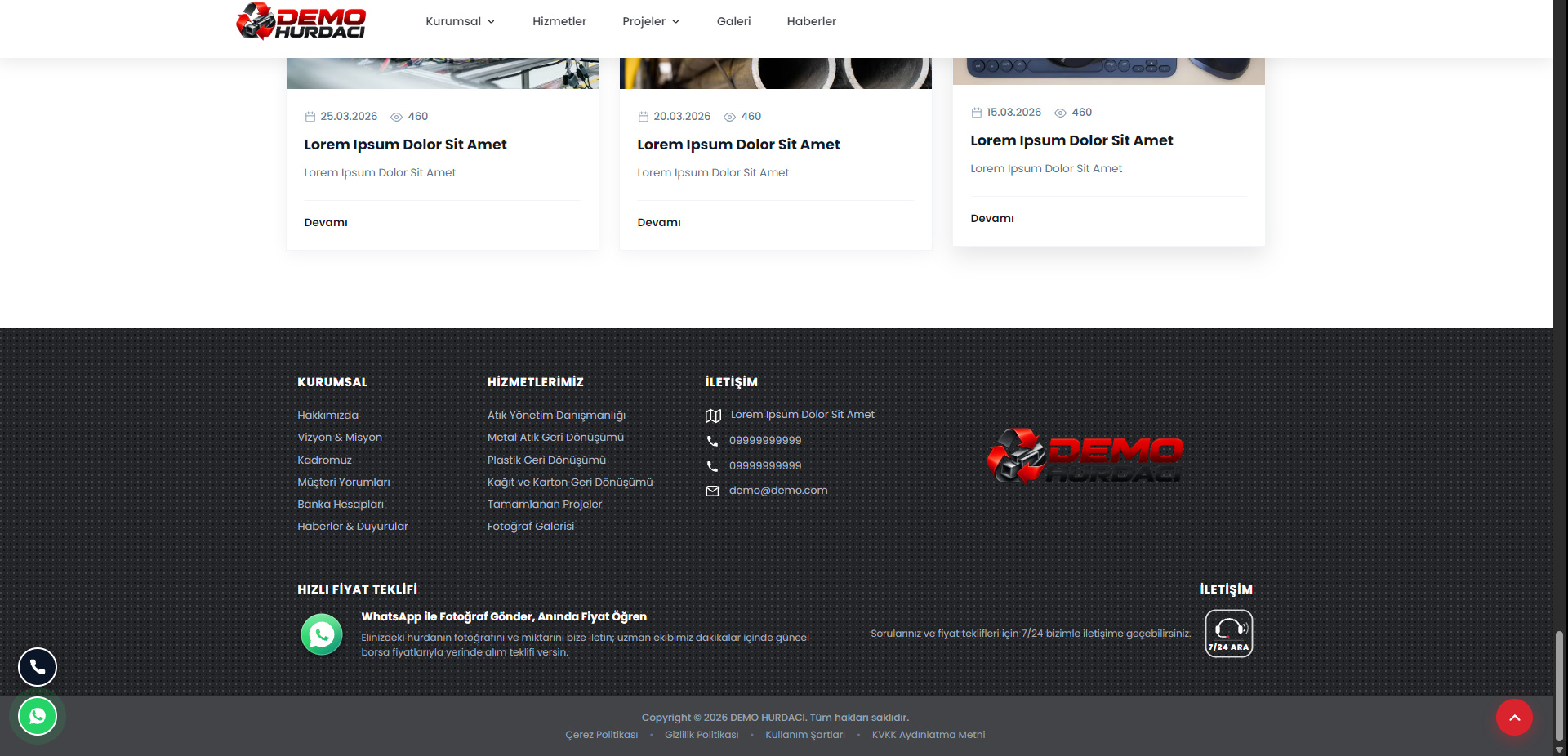Viewport: 1568px width, 756px height.
Task: Open the KVKK Aydınlatma Metni link
Action: coord(929,734)
